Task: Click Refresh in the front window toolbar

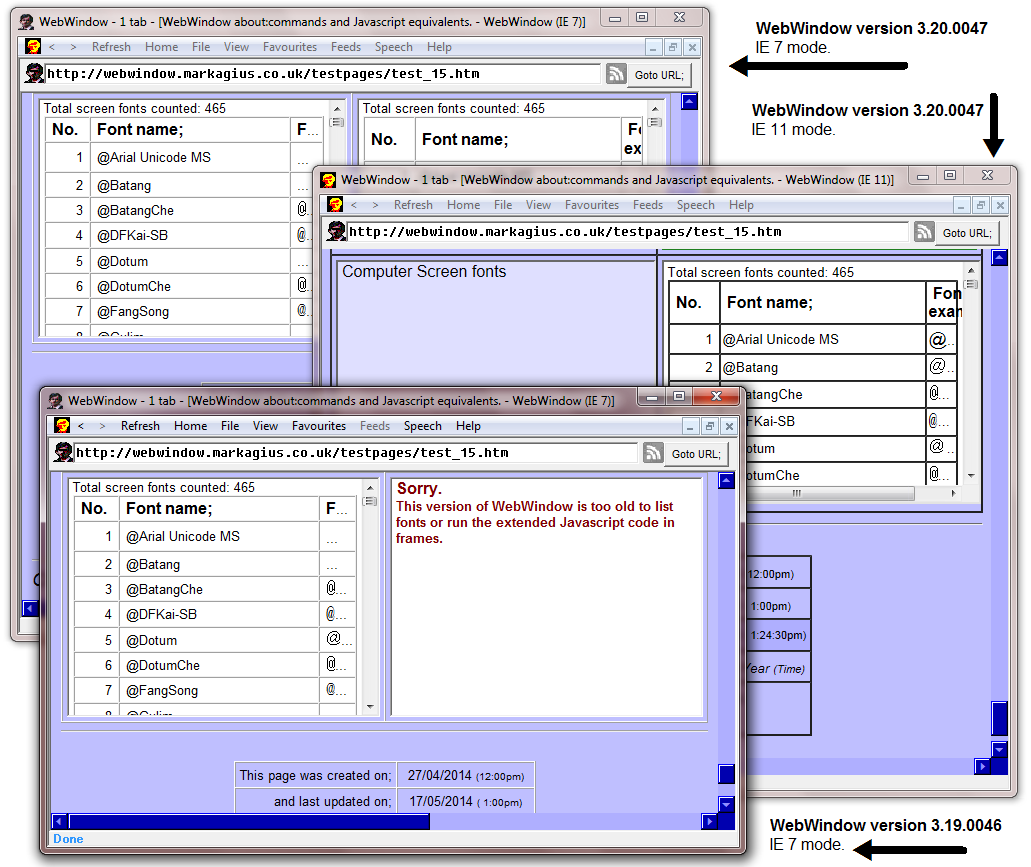Action: 141,426
